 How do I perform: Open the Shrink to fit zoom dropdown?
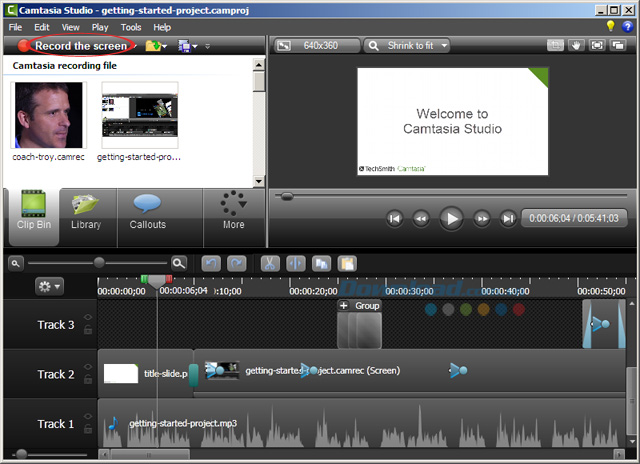tap(407, 46)
